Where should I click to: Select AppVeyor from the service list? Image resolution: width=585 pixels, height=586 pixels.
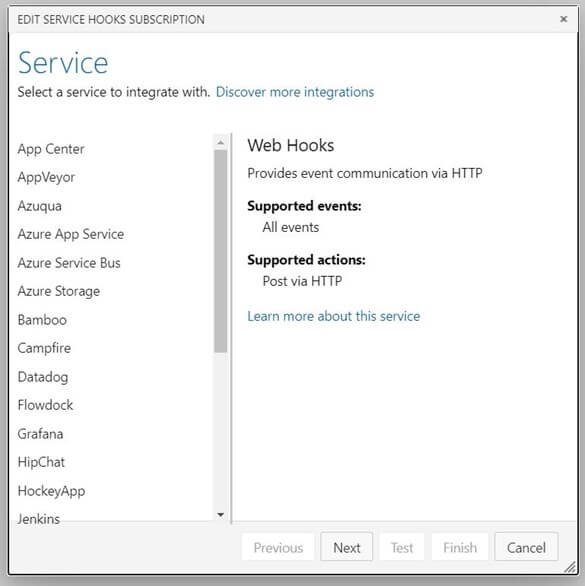point(46,178)
